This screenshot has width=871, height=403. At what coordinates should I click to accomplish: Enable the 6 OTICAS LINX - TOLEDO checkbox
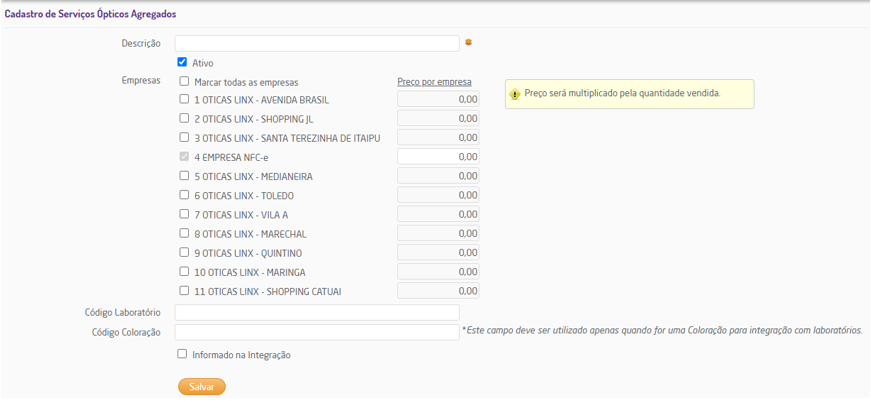pos(184,195)
